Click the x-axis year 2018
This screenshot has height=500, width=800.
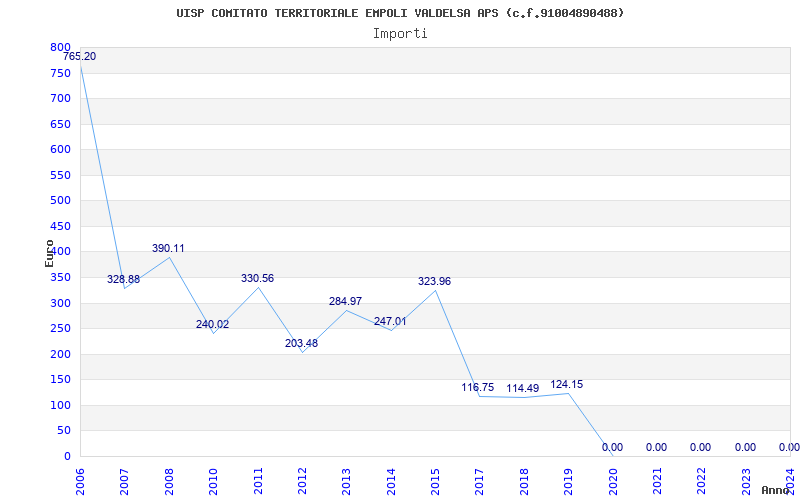pos(524,482)
